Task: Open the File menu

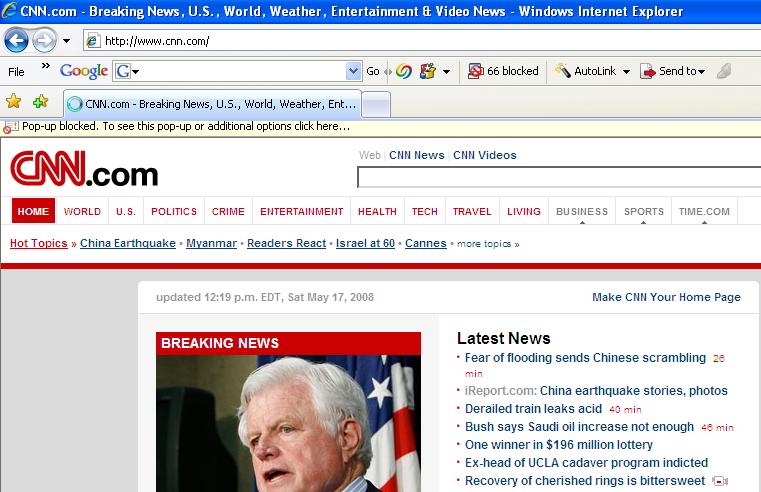Action: 16,71
